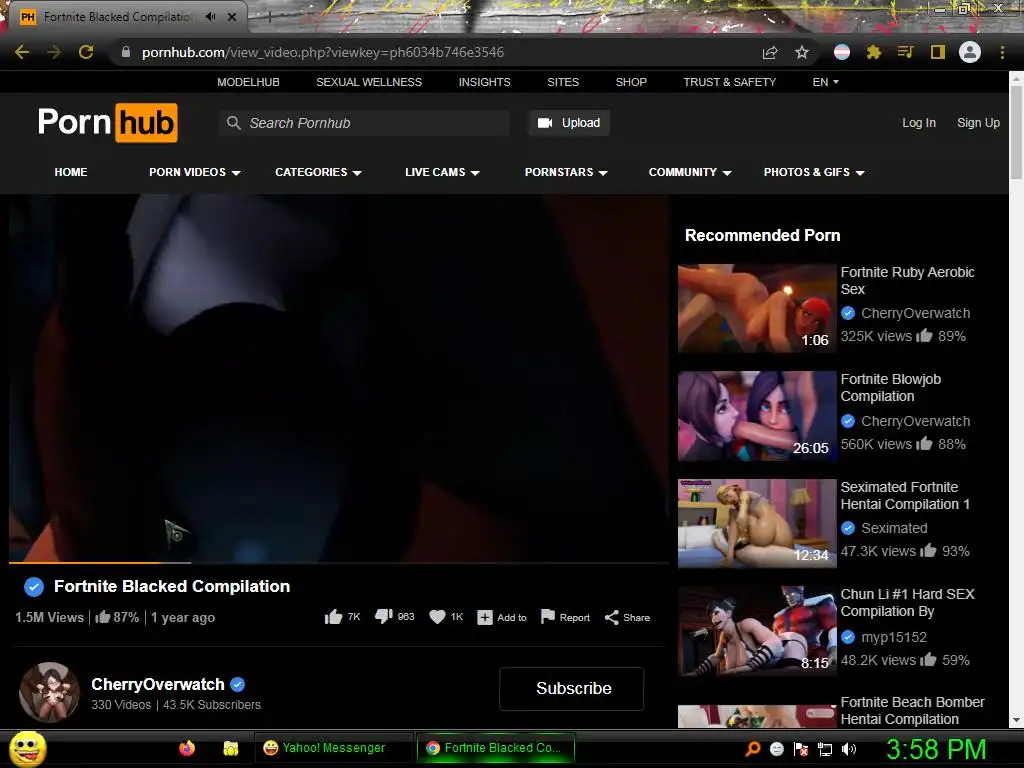Click the CherryOverwatch channel avatar
The width and height of the screenshot is (1024, 768).
coord(49,692)
